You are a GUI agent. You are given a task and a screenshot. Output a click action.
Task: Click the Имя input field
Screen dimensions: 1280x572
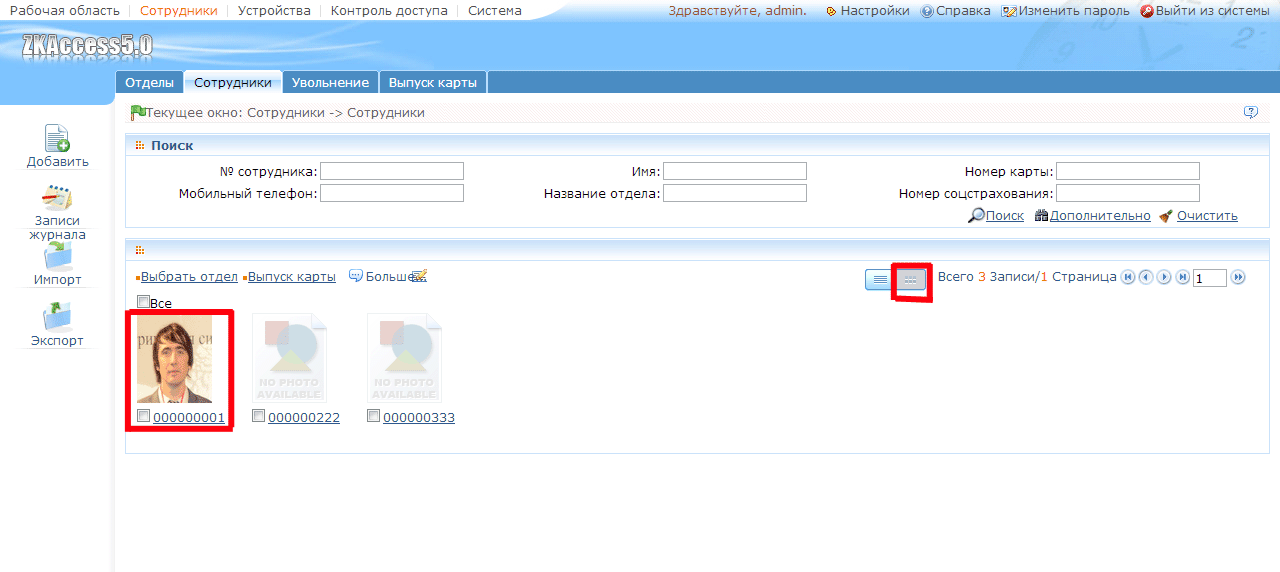click(735, 171)
